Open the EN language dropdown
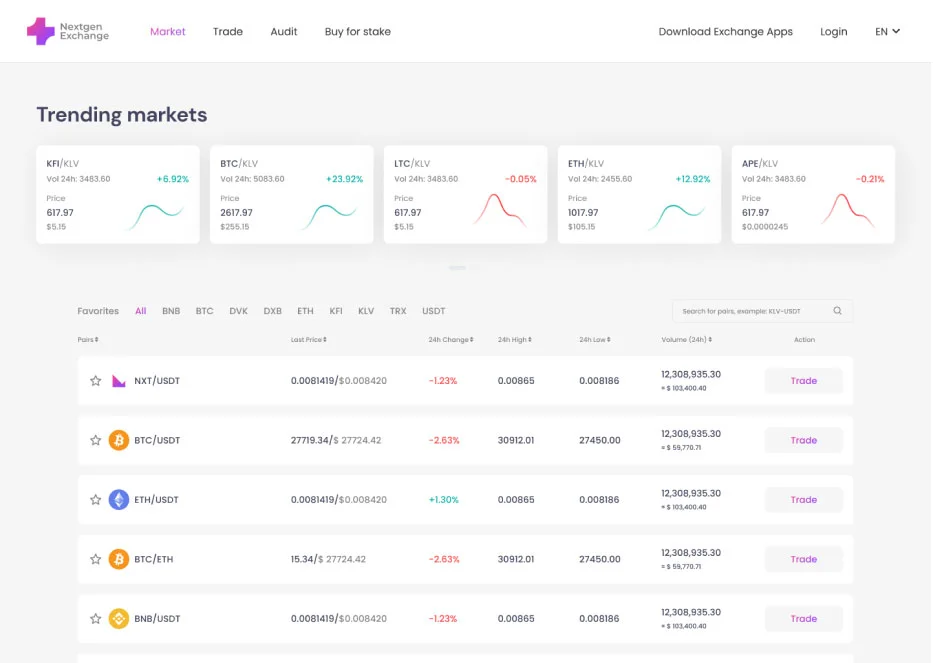 coord(887,32)
